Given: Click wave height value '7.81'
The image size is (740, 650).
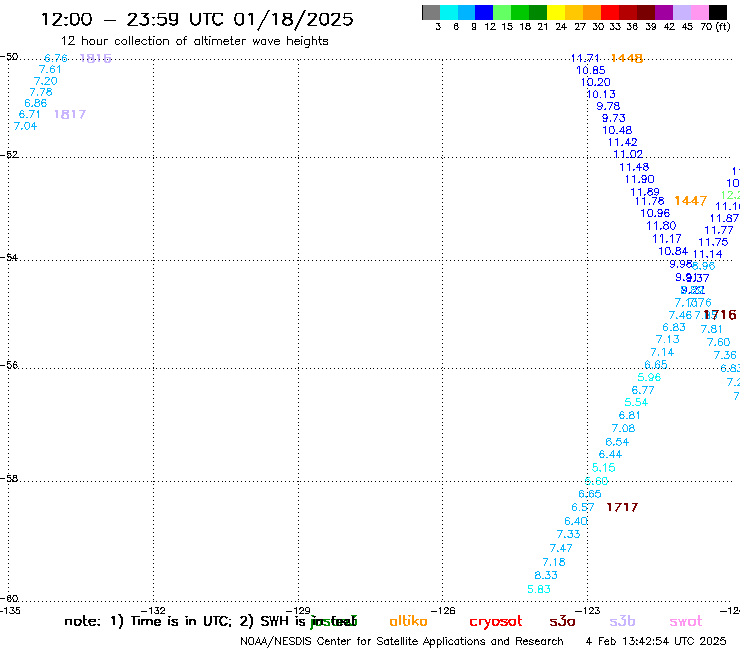Looking at the screenshot, I should pos(711,329).
